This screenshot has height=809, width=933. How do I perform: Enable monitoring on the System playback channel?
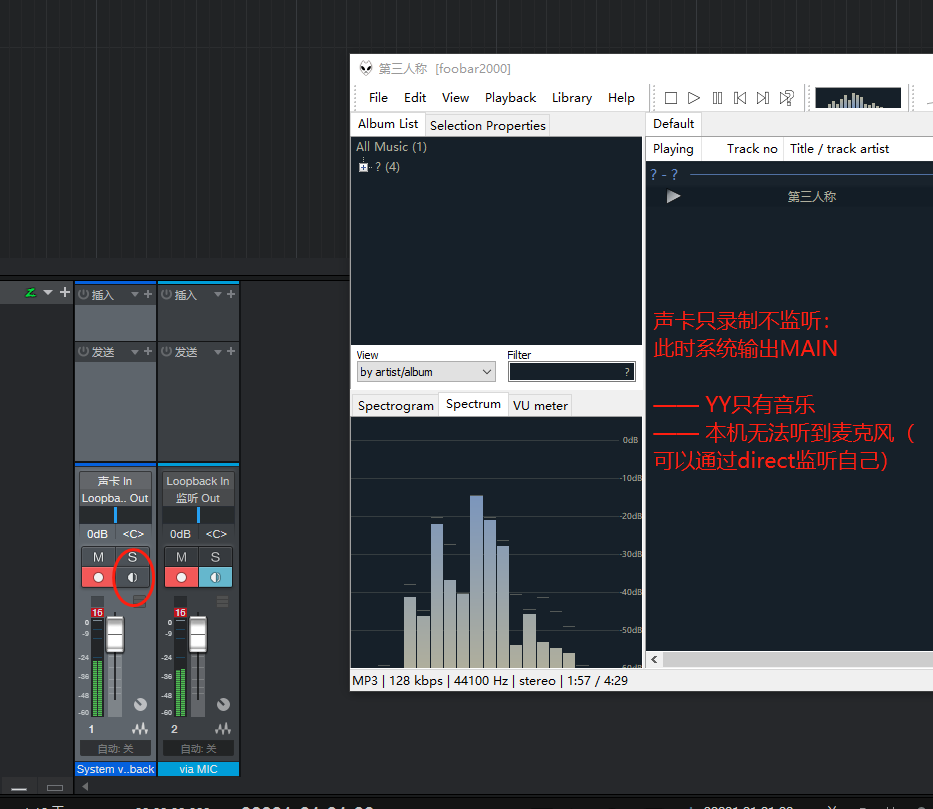click(x=133, y=577)
